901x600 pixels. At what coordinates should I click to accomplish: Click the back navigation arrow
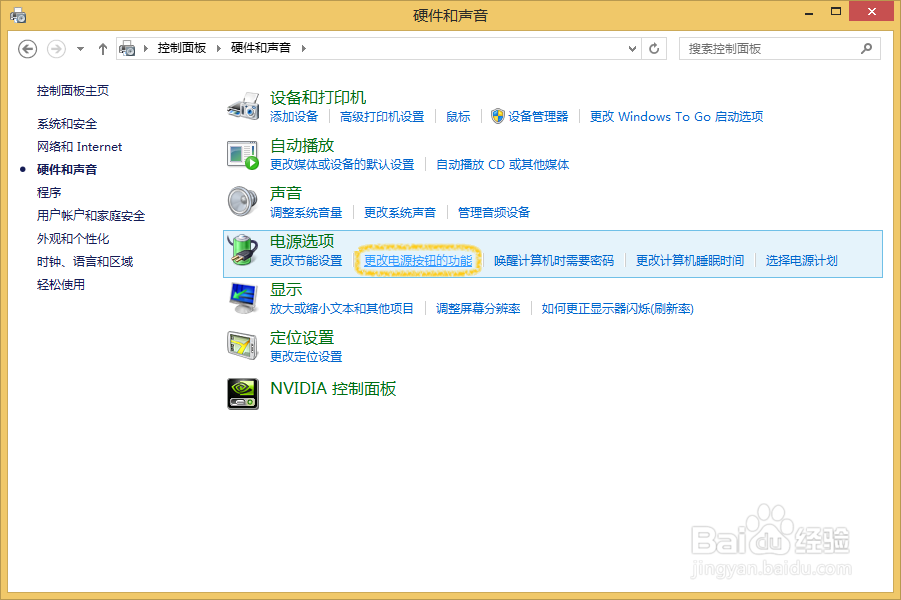click(27, 48)
